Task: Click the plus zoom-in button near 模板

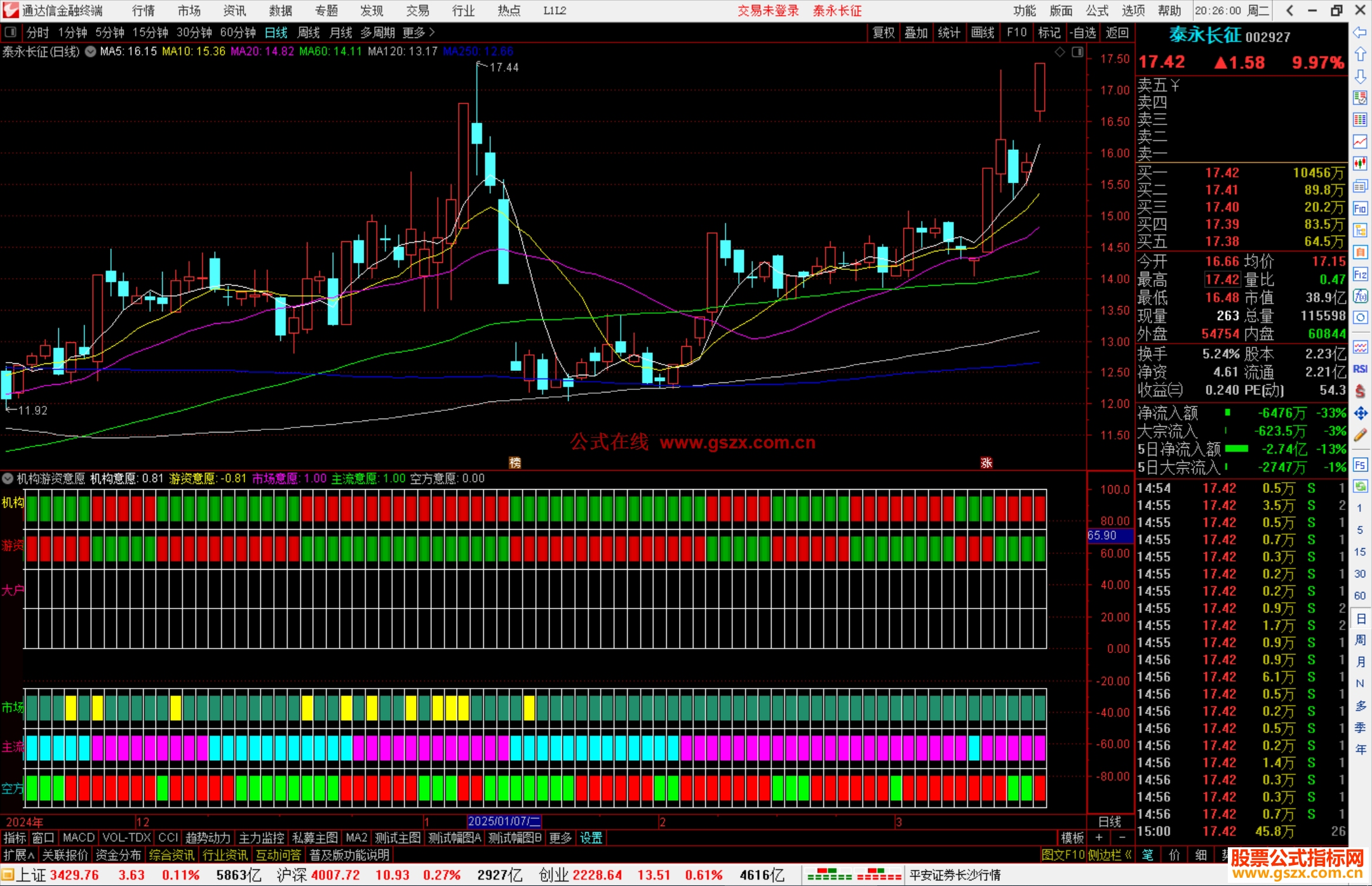Action: point(1098,838)
